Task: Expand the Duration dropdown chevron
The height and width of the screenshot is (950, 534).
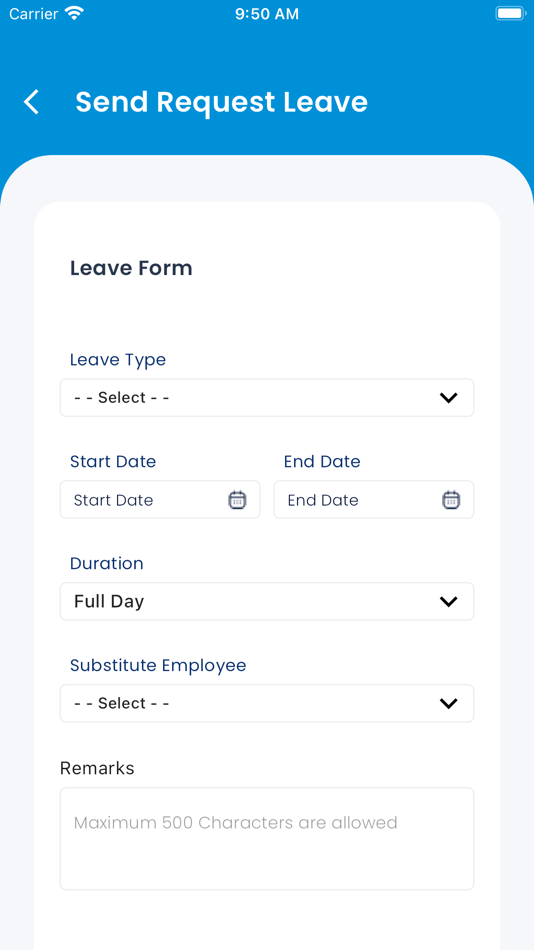Action: (449, 602)
